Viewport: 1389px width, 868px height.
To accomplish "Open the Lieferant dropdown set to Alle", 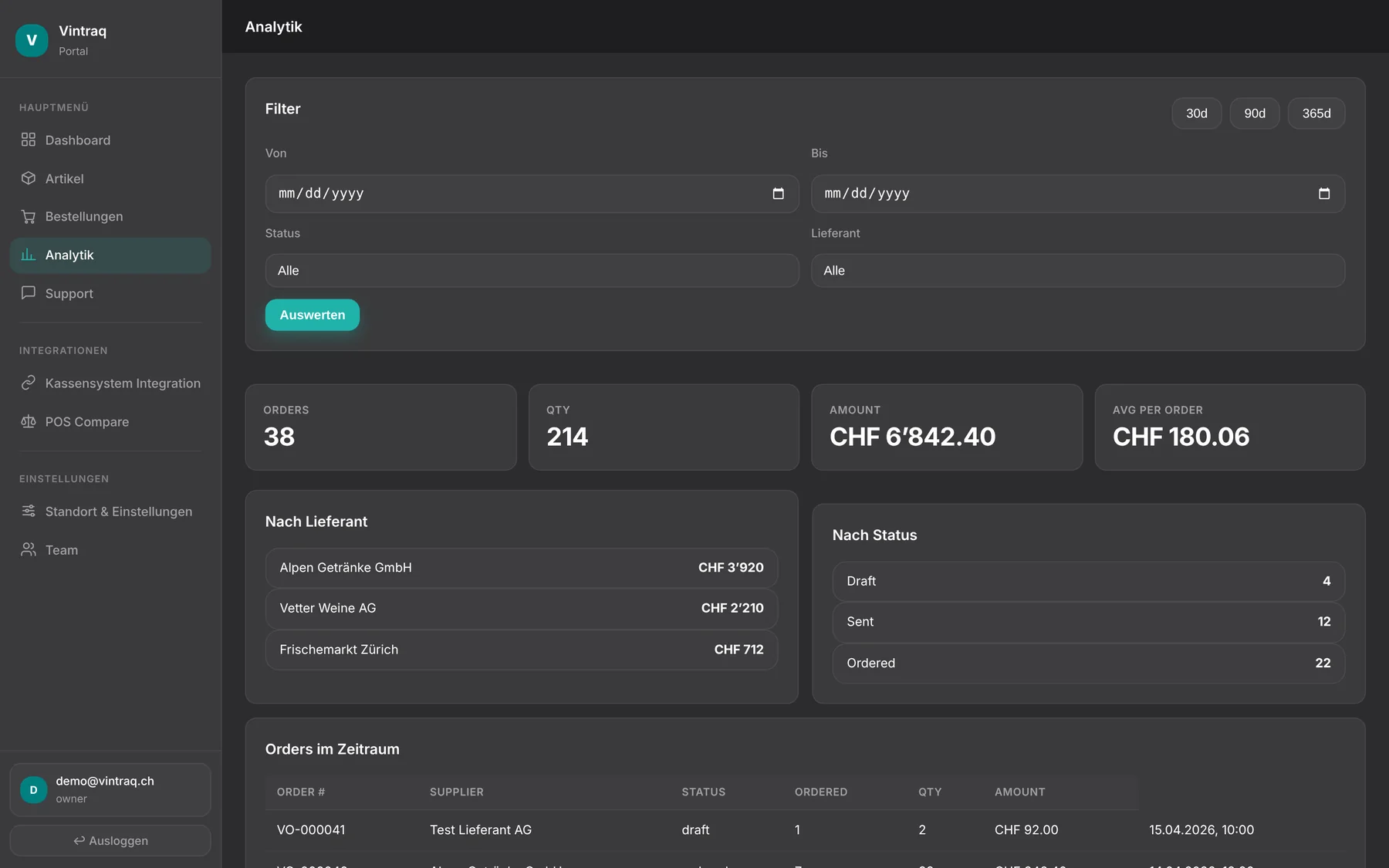I will pos(1078,271).
